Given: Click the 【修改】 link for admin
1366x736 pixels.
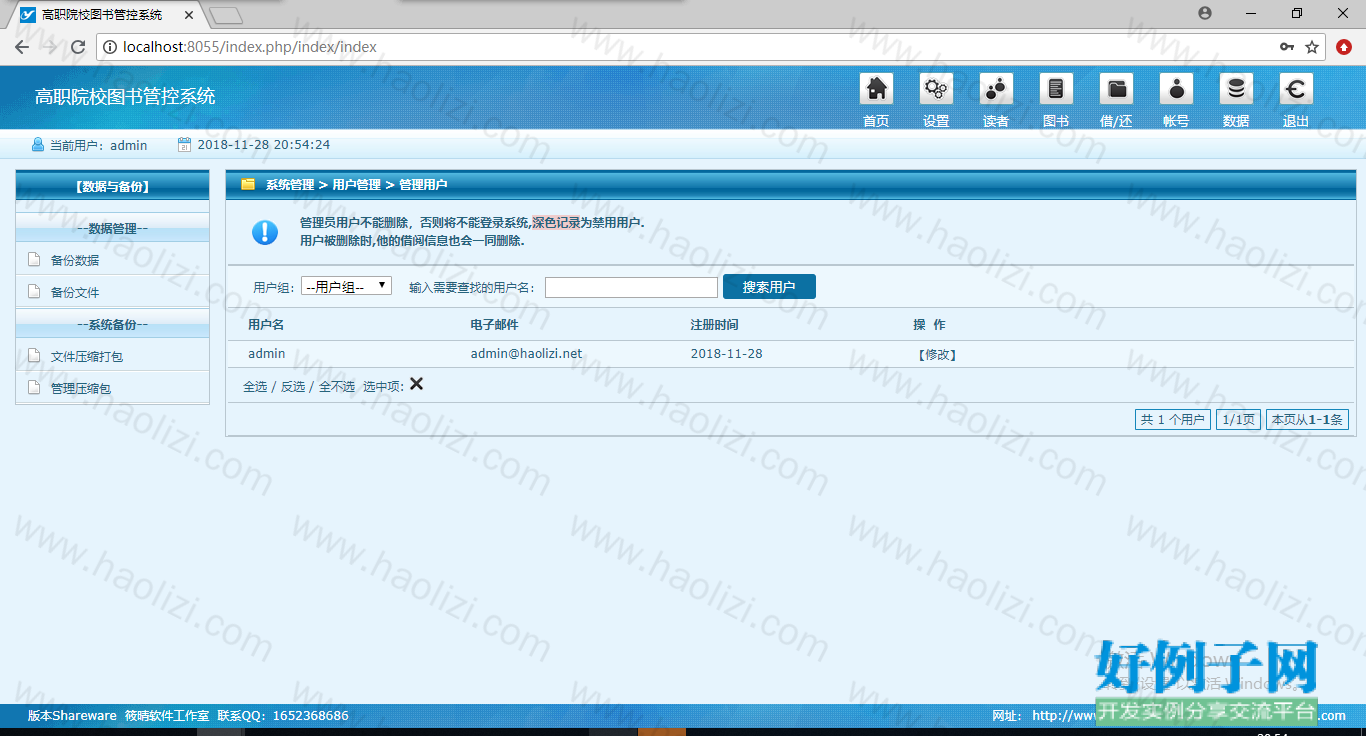Looking at the screenshot, I should tap(937, 354).
